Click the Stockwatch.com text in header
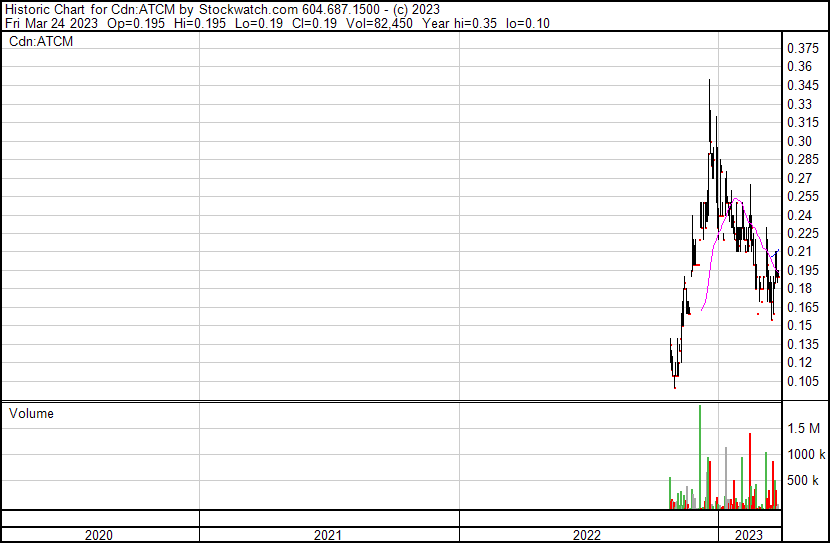The width and height of the screenshot is (830, 543). pyautogui.click(x=249, y=8)
